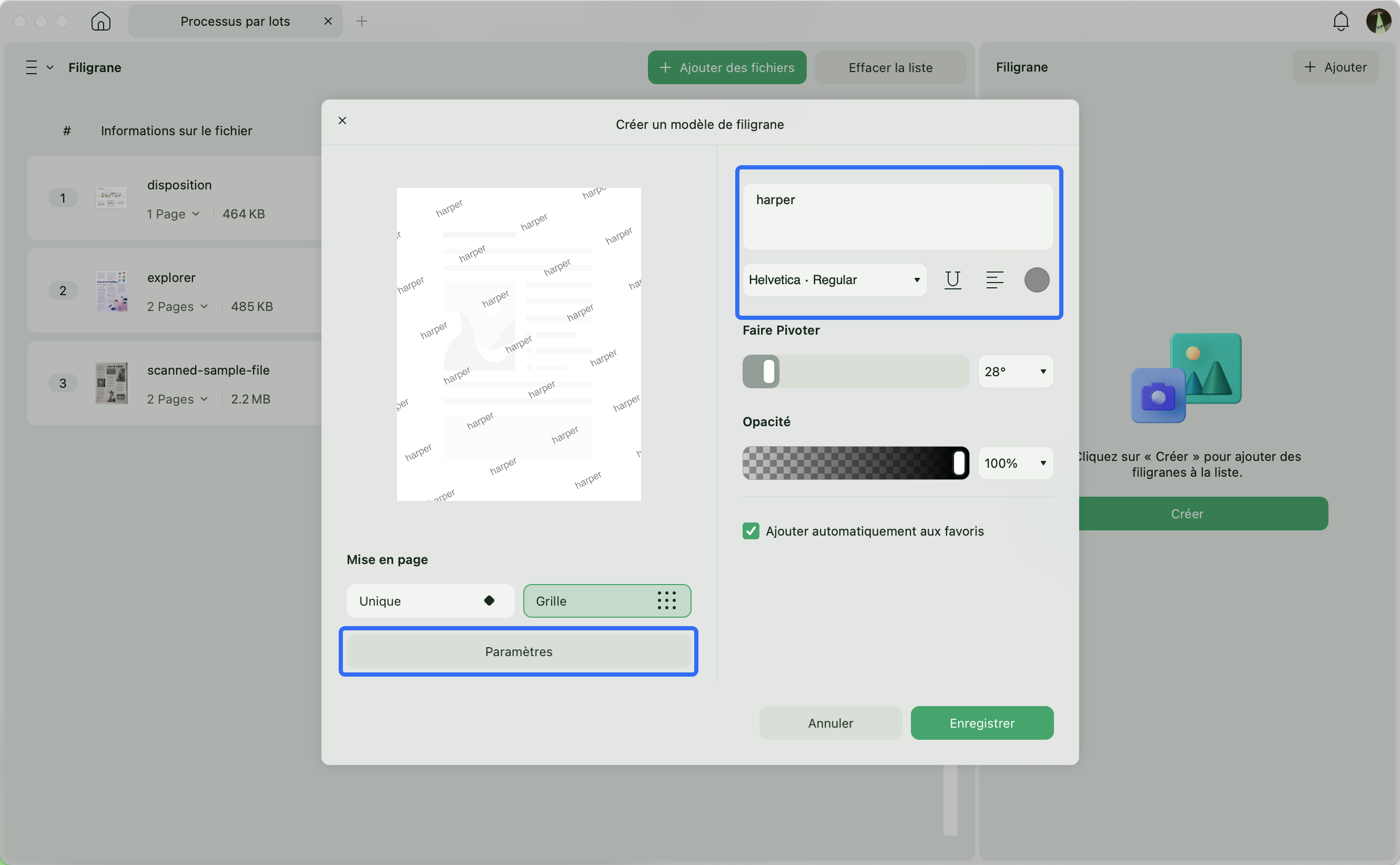Click the disposition file thumbnail
1400x865 pixels.
point(111,198)
